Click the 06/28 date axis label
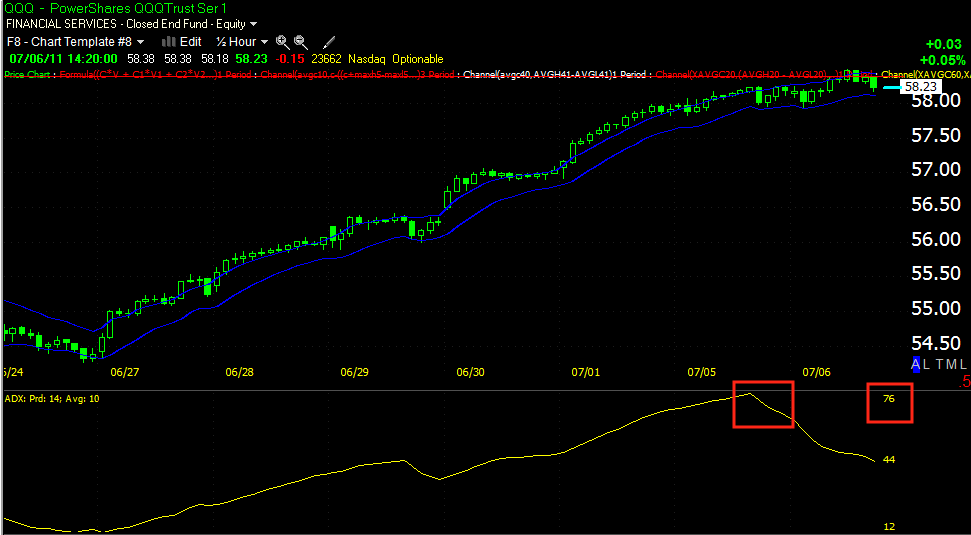 click(x=240, y=373)
